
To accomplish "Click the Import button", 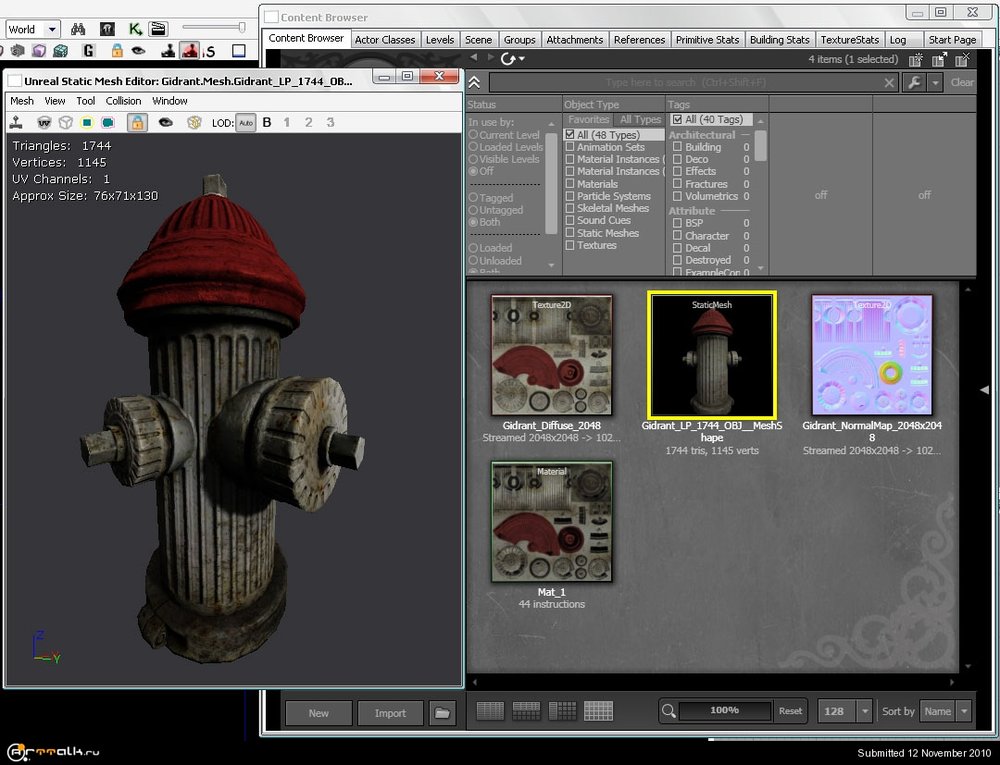I will coord(390,713).
